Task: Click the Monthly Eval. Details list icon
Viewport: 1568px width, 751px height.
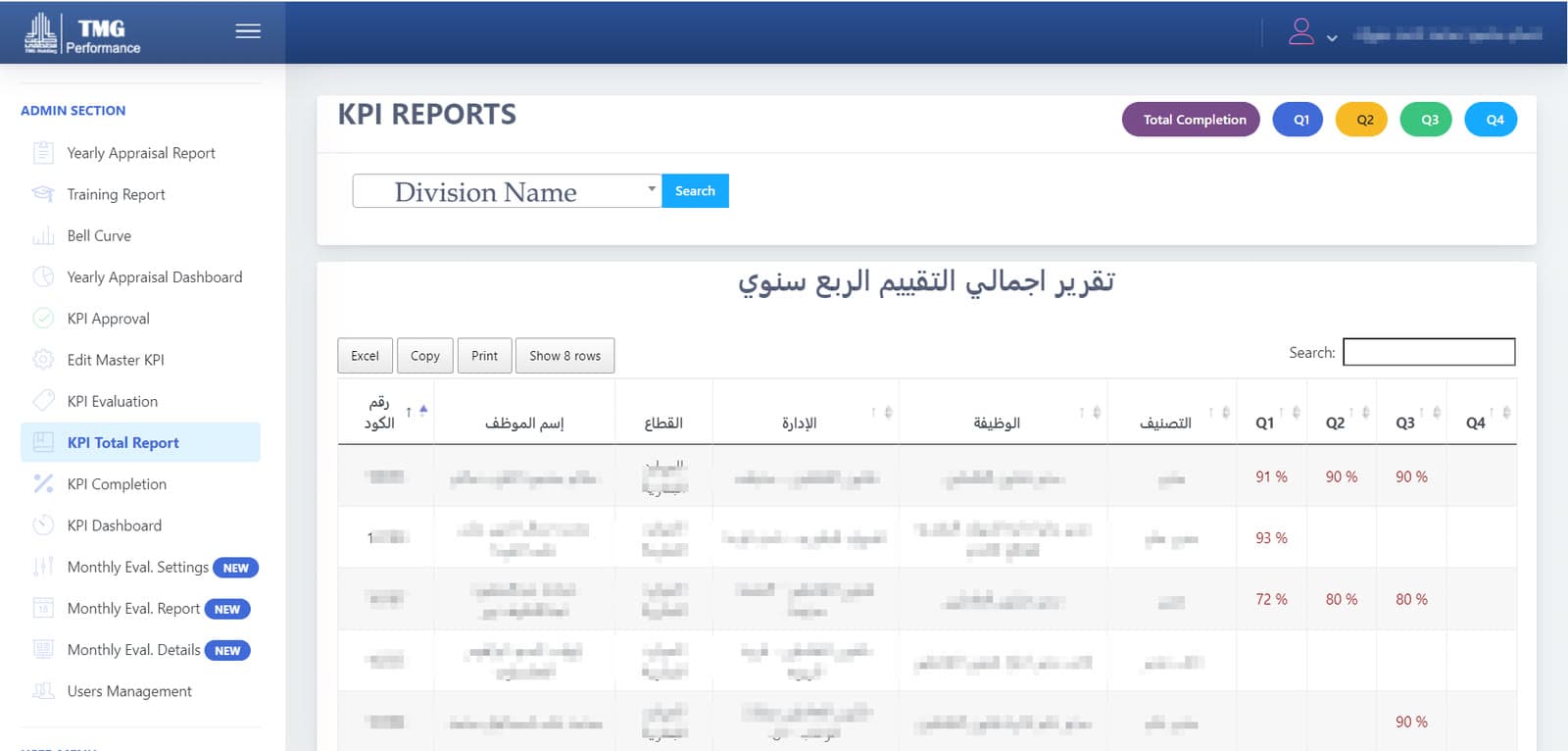Action: (43, 649)
